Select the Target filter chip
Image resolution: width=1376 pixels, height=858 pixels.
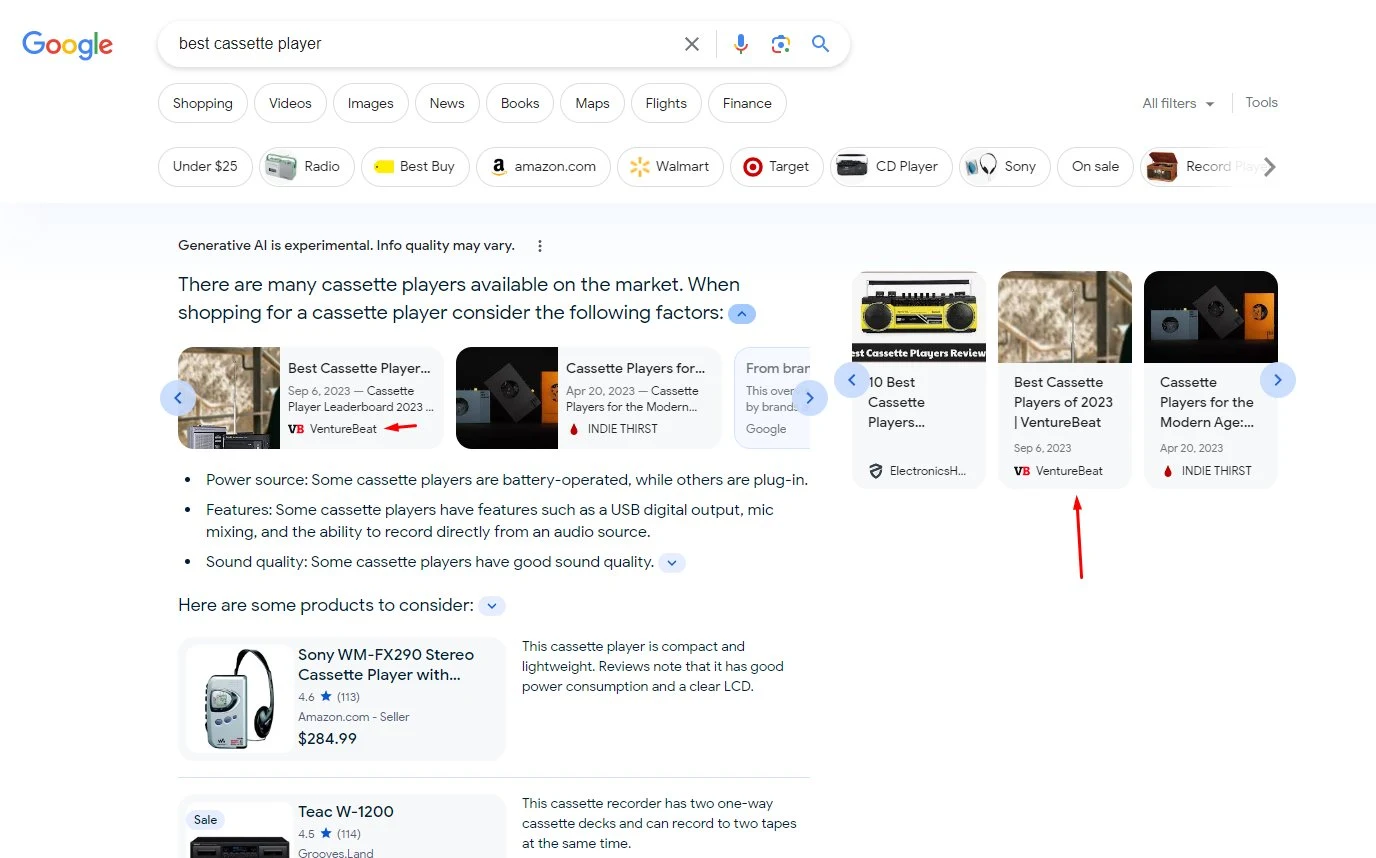pos(777,166)
